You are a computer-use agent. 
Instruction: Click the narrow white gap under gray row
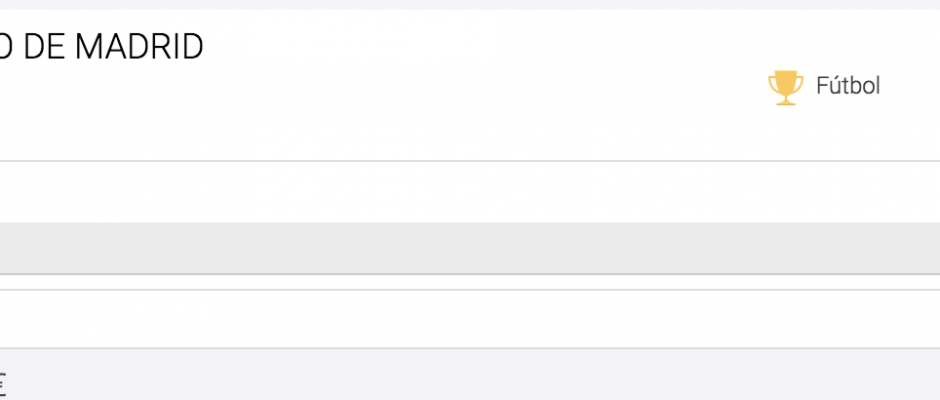coord(470,282)
